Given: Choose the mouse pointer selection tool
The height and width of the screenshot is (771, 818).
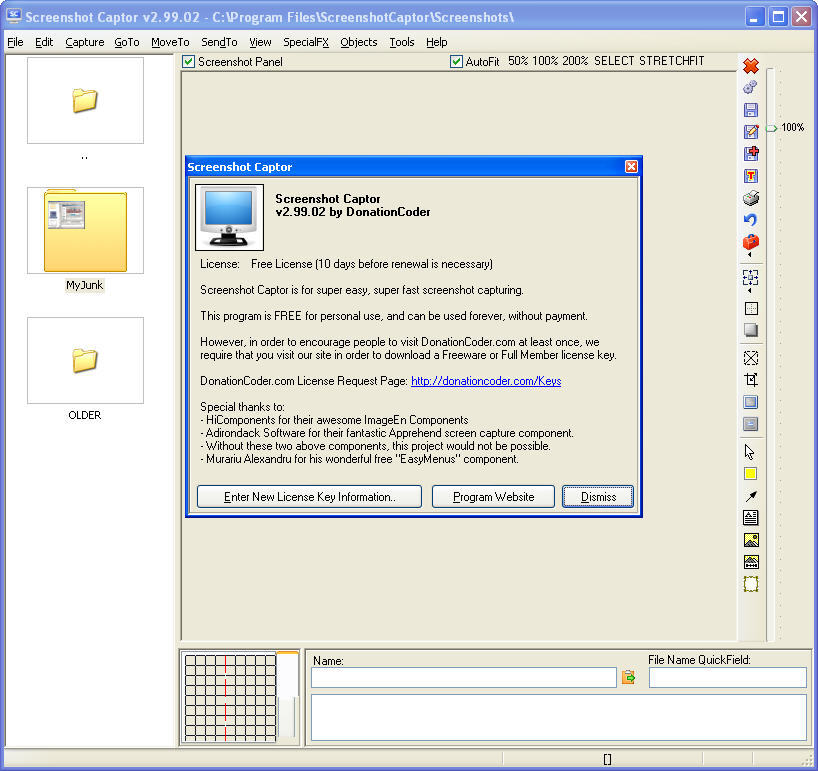Looking at the screenshot, I should pyautogui.click(x=751, y=452).
